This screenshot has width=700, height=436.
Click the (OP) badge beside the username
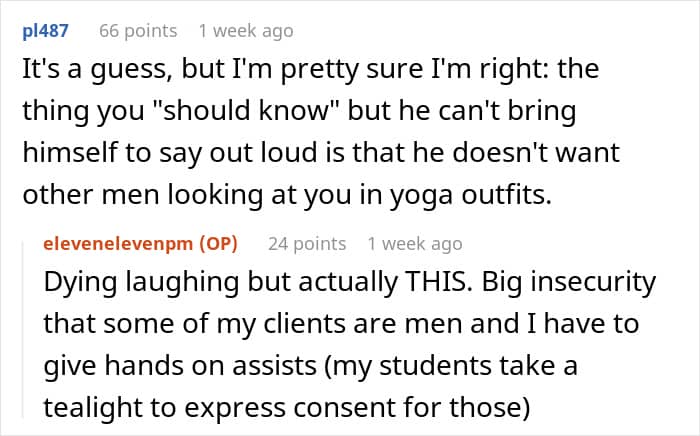[x=218, y=244]
